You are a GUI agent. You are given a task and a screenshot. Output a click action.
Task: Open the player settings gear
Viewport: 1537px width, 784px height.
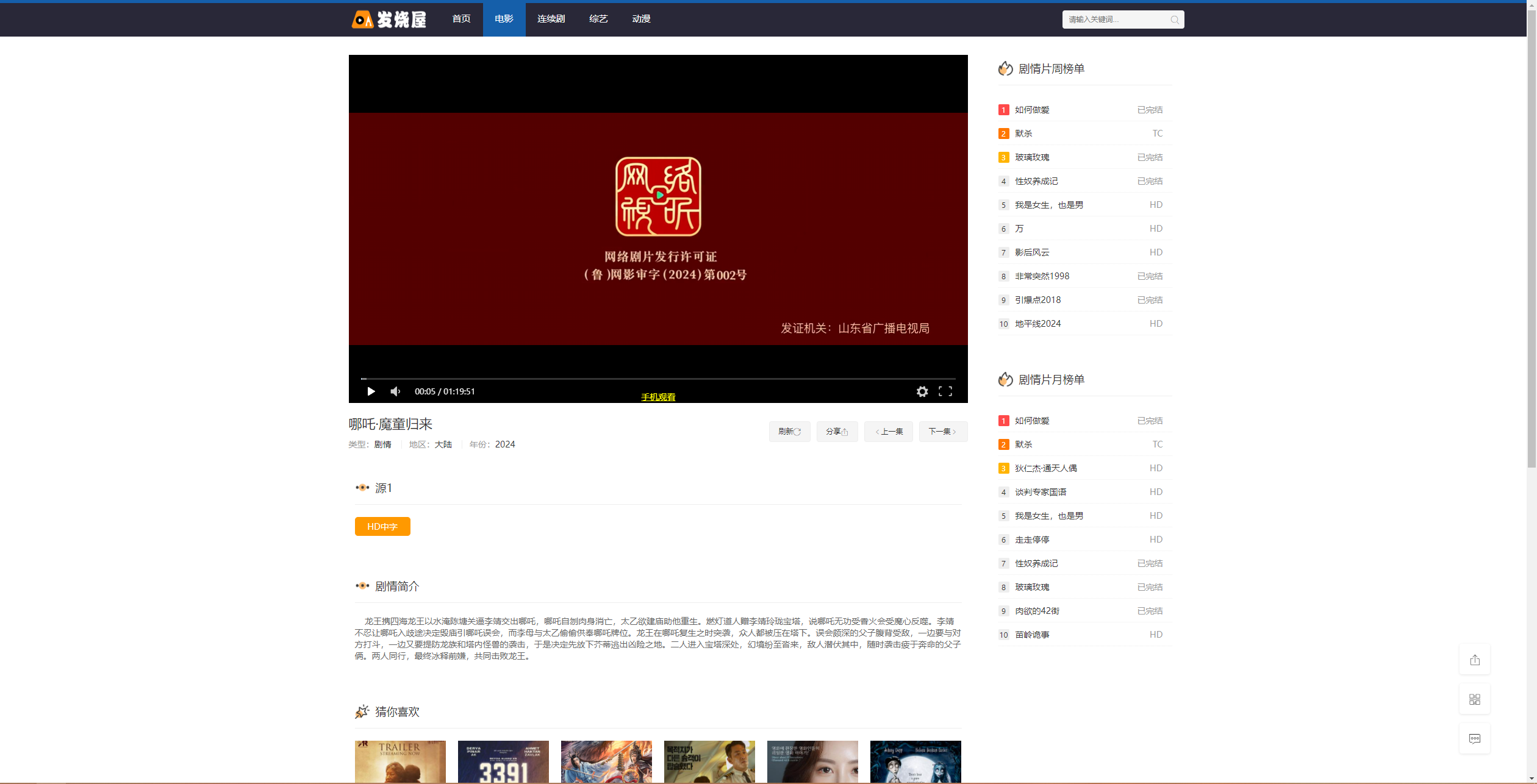pos(922,391)
